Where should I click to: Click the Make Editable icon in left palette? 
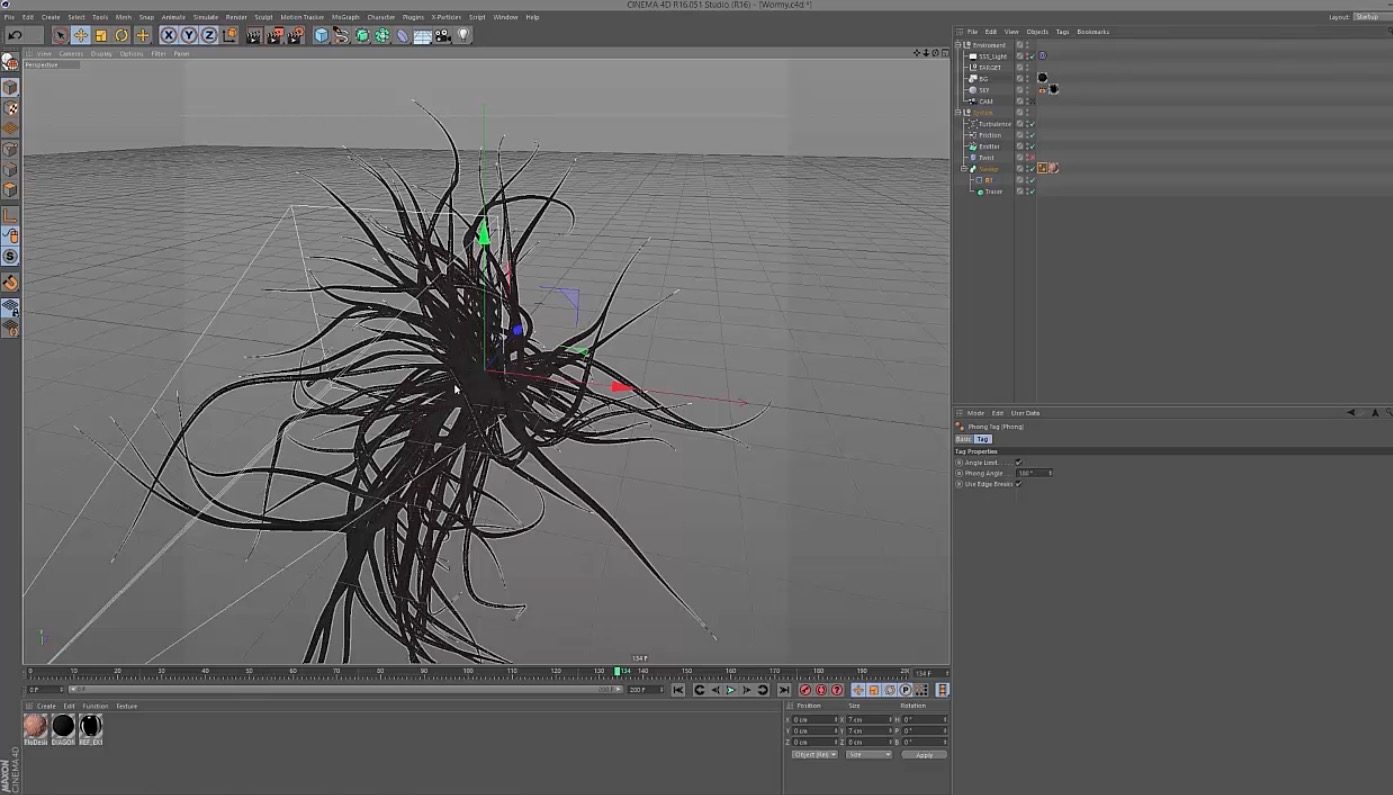pos(10,62)
